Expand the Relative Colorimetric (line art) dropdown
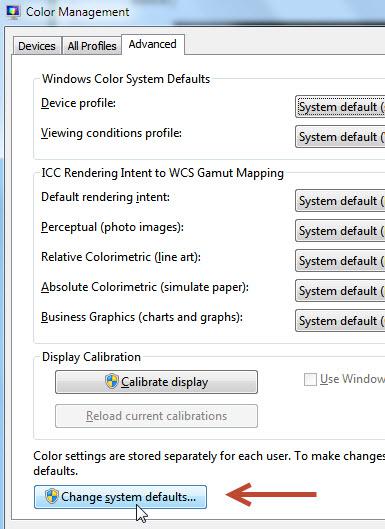The width and height of the screenshot is (385, 529). (x=340, y=261)
